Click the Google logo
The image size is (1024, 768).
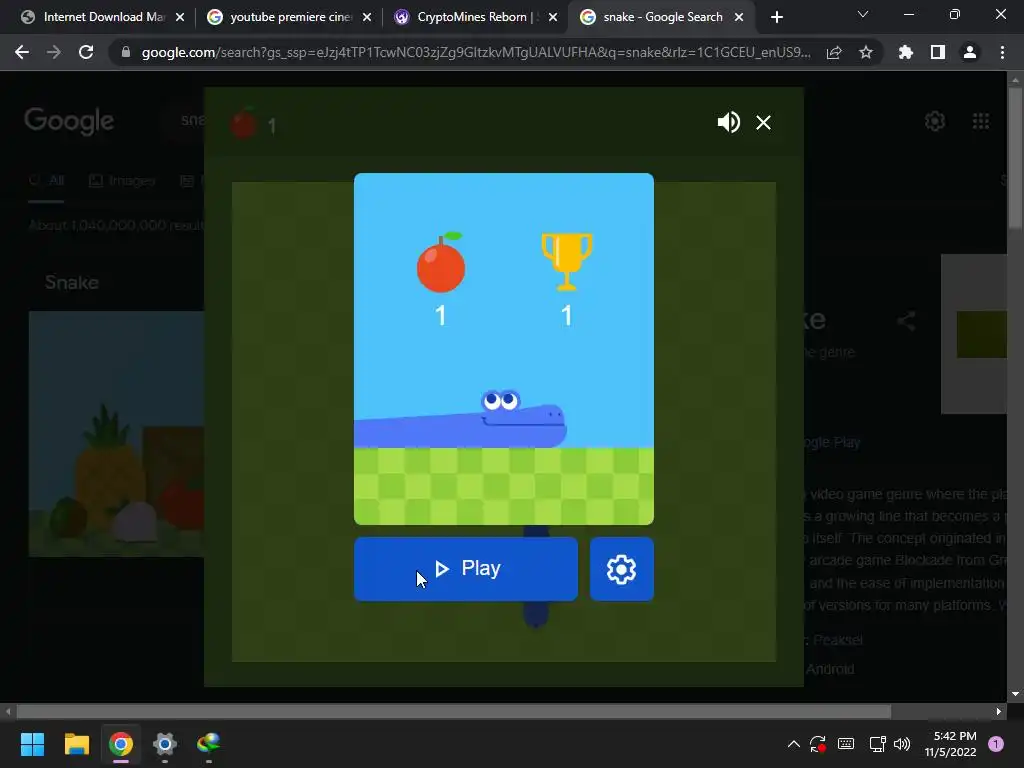tap(69, 121)
